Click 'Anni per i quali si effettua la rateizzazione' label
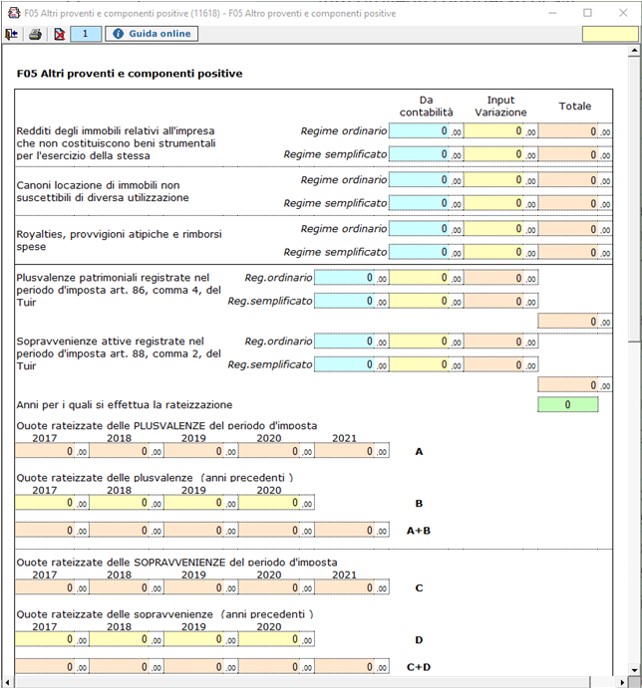The height and width of the screenshot is (688, 642). [125, 405]
